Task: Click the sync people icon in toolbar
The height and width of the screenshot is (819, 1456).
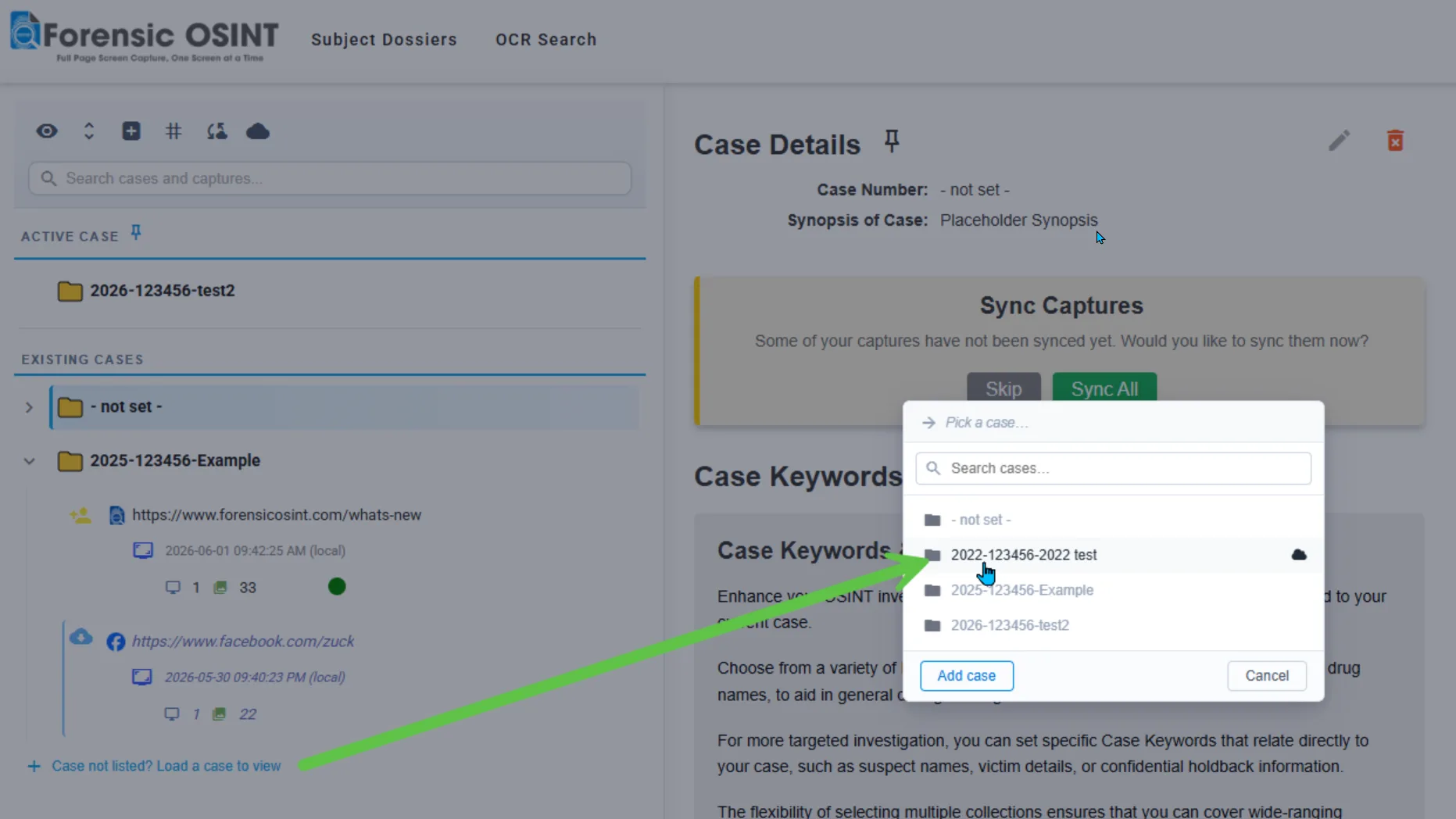Action: (216, 131)
